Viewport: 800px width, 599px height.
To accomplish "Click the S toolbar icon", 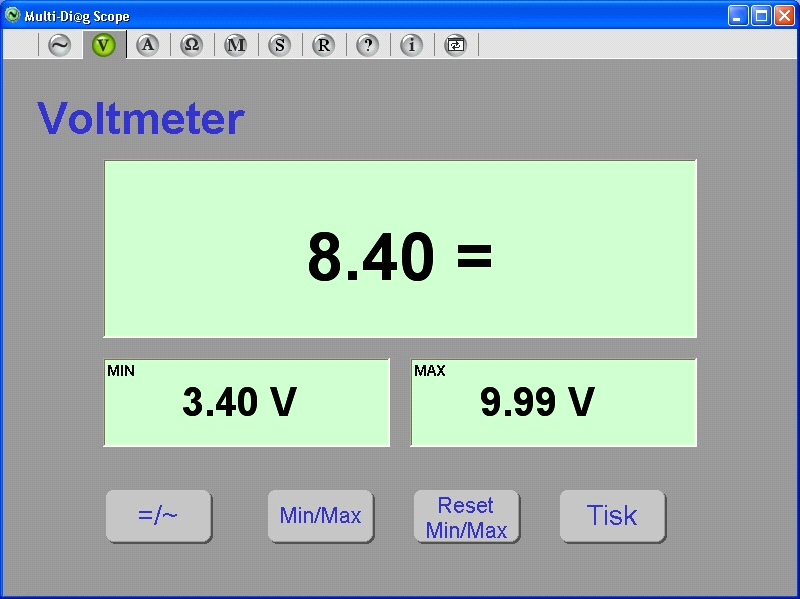I will tap(279, 45).
